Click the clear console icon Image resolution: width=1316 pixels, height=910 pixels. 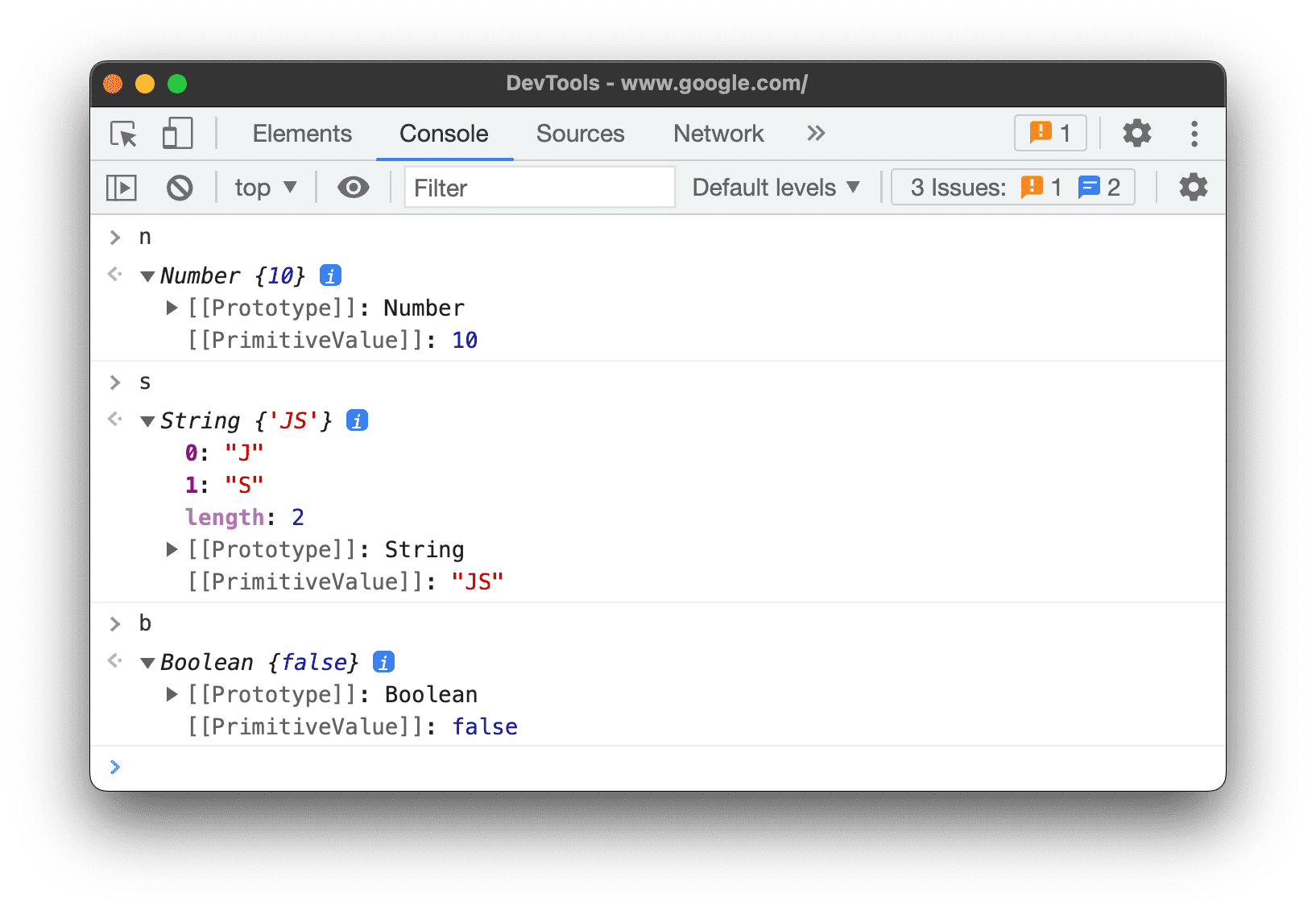pyautogui.click(x=180, y=188)
